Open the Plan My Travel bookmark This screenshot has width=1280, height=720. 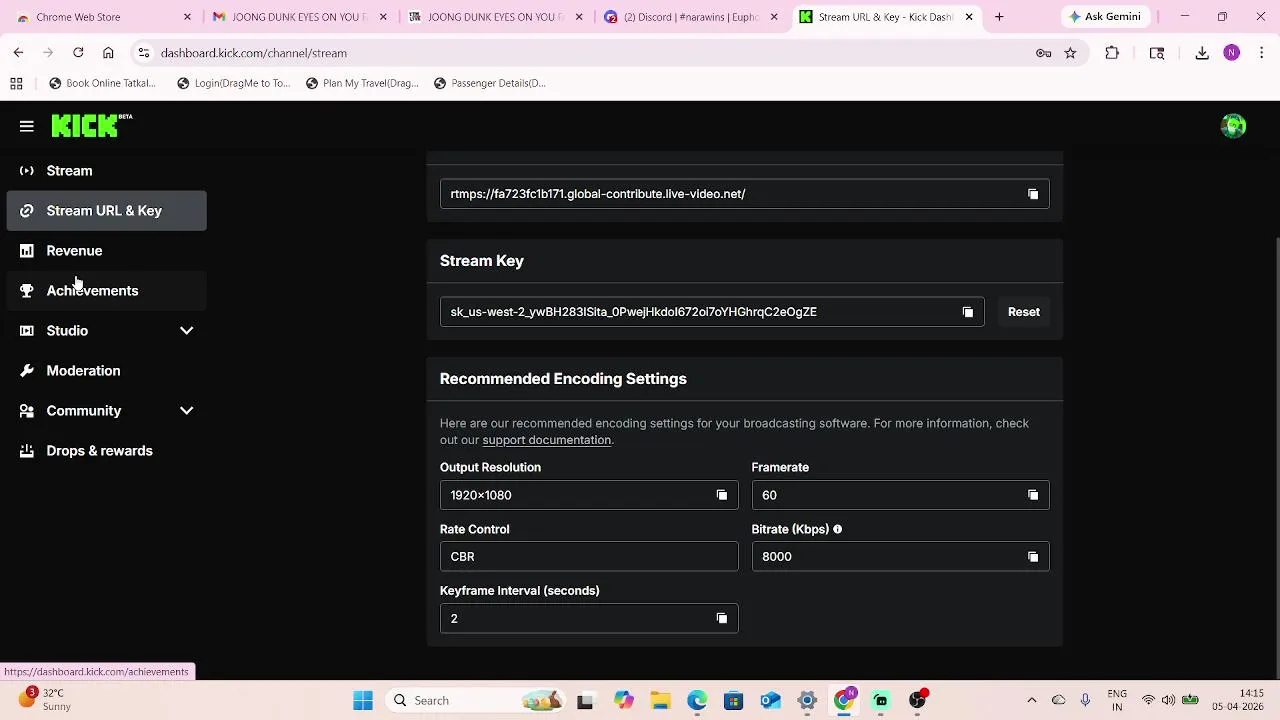[x=362, y=83]
